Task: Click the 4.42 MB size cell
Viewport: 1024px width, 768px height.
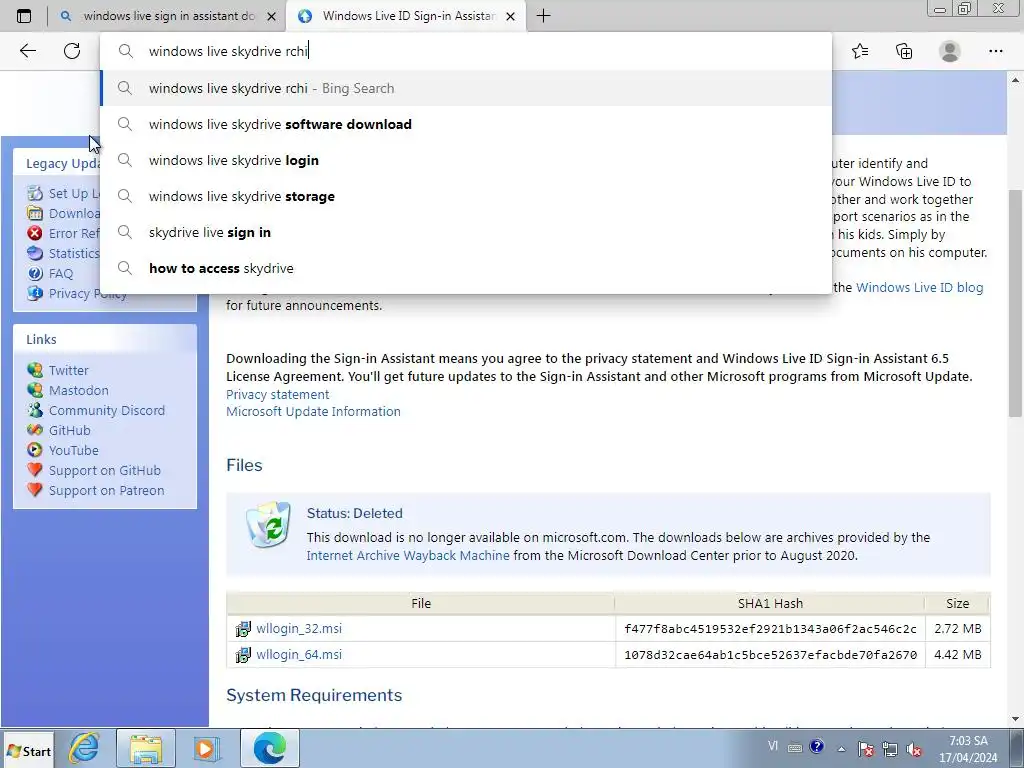Action: point(957,654)
